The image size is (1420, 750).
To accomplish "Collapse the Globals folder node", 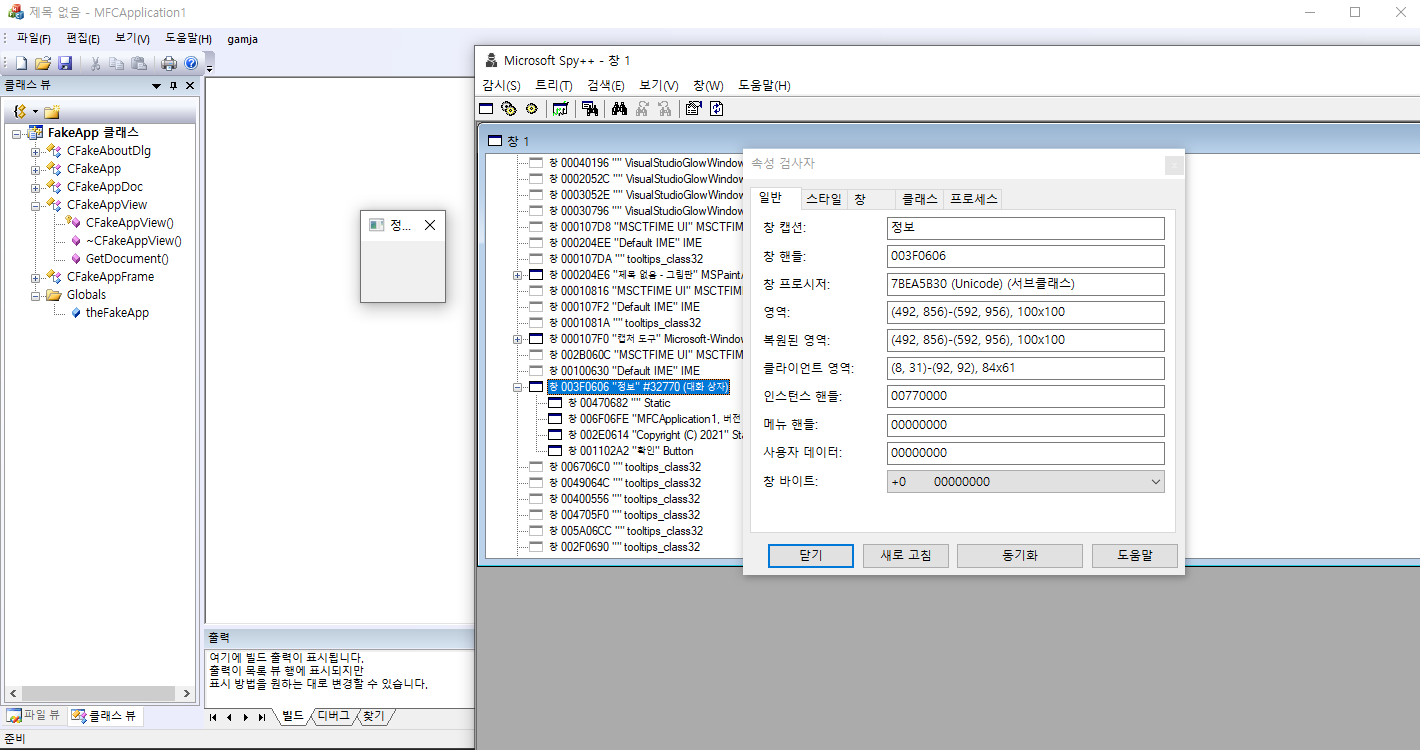I will pyautogui.click(x=35, y=295).
